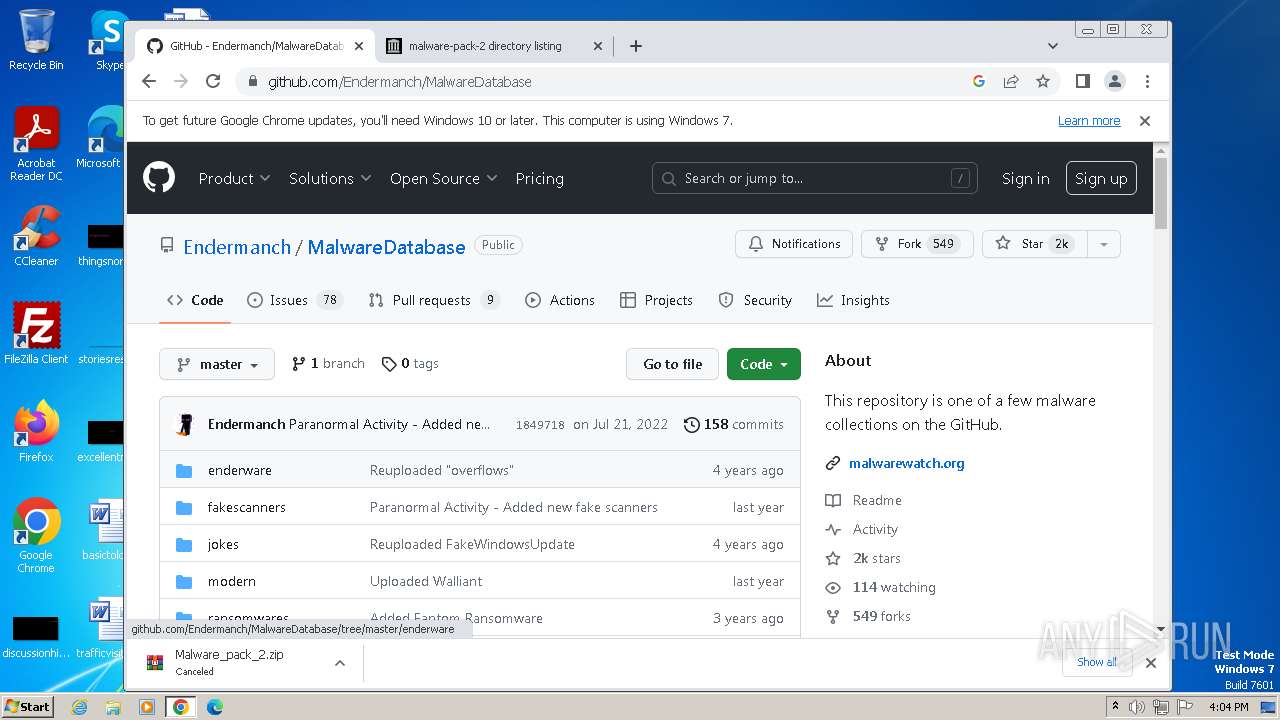Open the Projects tab
1280x720 pixels.
[x=656, y=300]
